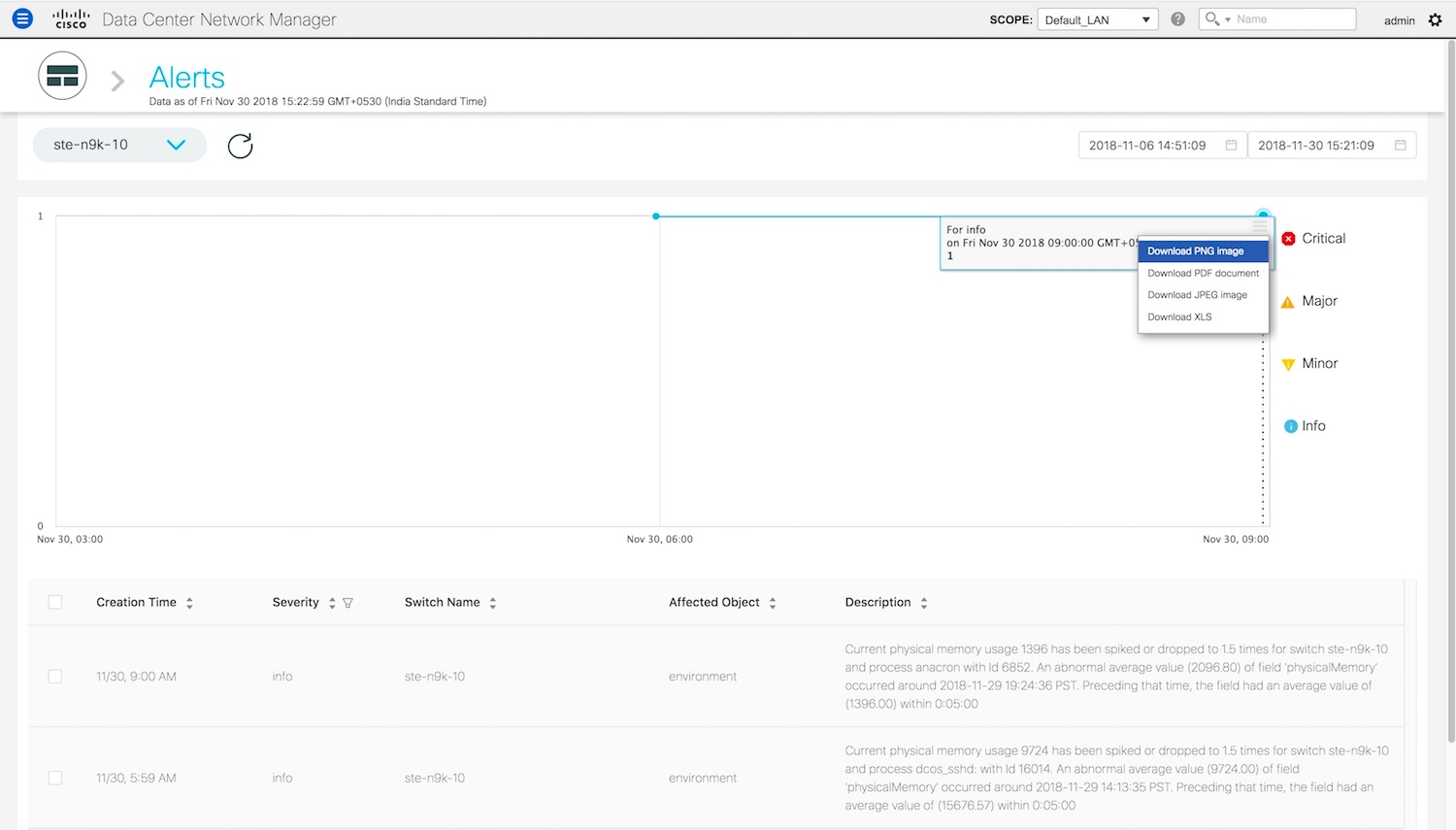Click the Critical red X legend icon
Screen dimensions: 1456x830
click(x=1288, y=239)
